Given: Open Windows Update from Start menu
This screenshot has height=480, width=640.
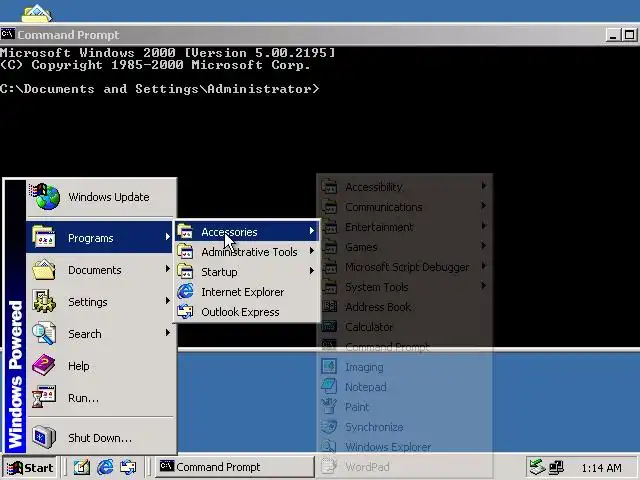Looking at the screenshot, I should coord(101,197).
